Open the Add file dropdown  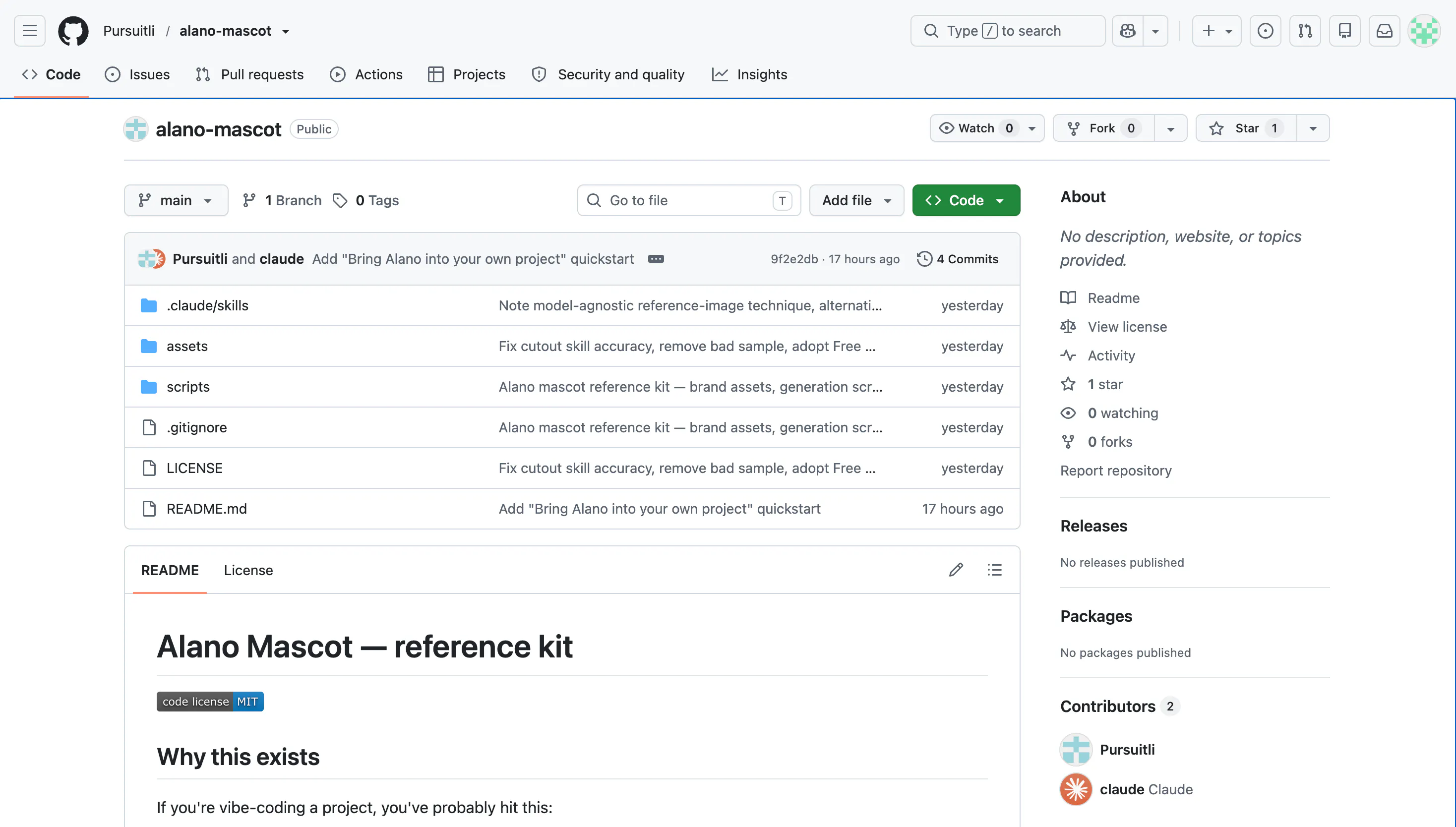point(856,200)
